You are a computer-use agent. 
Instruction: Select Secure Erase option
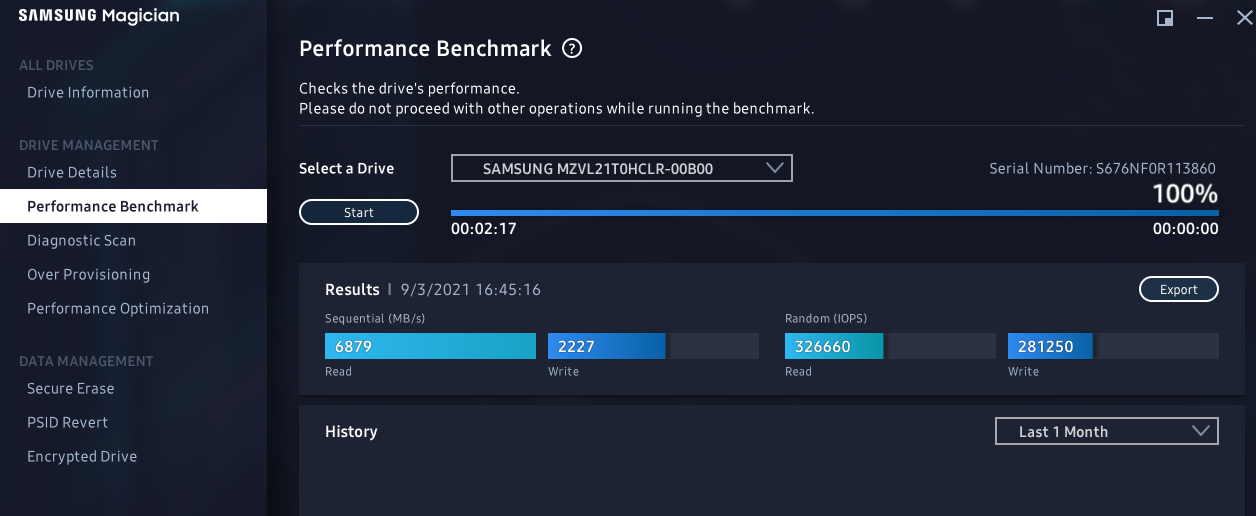click(70, 388)
